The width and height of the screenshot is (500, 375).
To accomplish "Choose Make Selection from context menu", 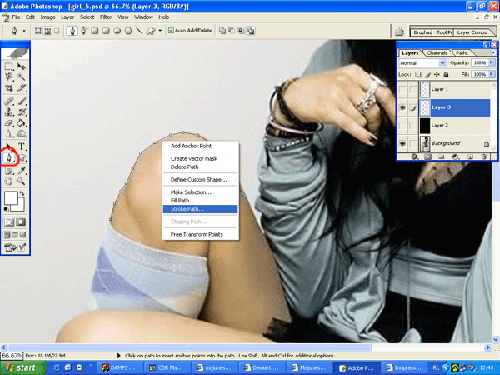I will 200,192.
